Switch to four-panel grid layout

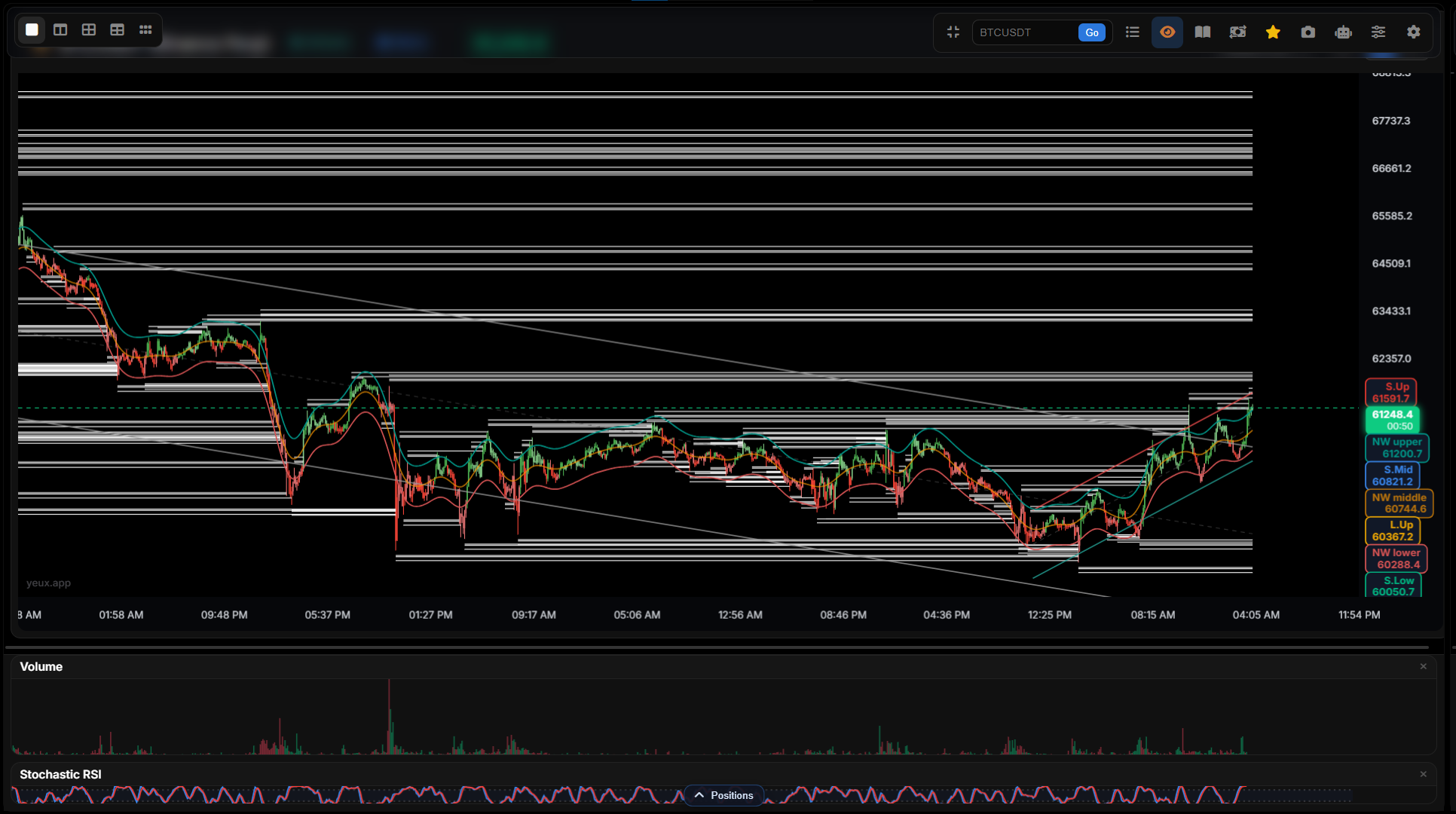point(89,29)
